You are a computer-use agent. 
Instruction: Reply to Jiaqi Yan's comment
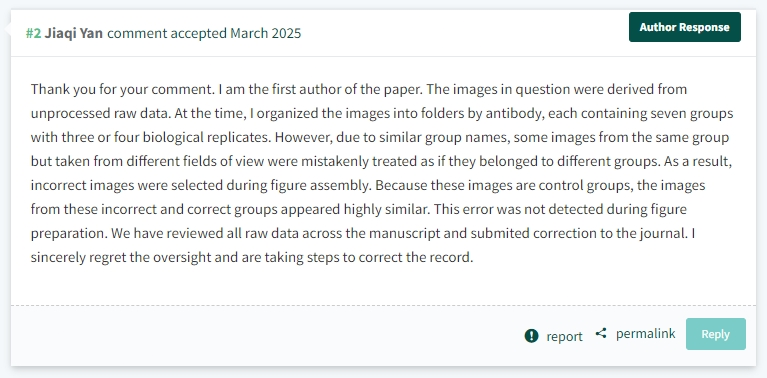[716, 334]
